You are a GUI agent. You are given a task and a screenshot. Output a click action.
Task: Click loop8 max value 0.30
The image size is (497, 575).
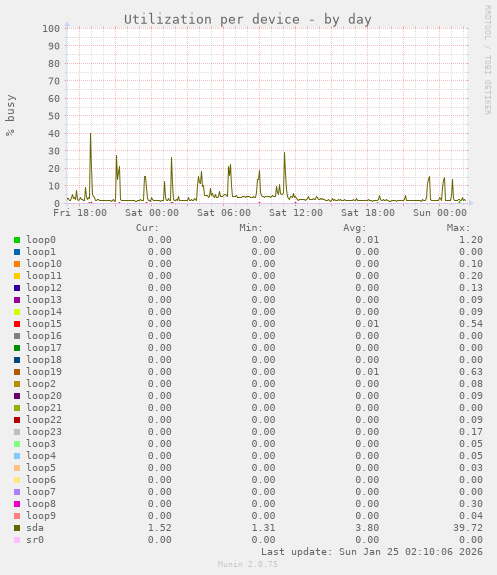[471, 504]
